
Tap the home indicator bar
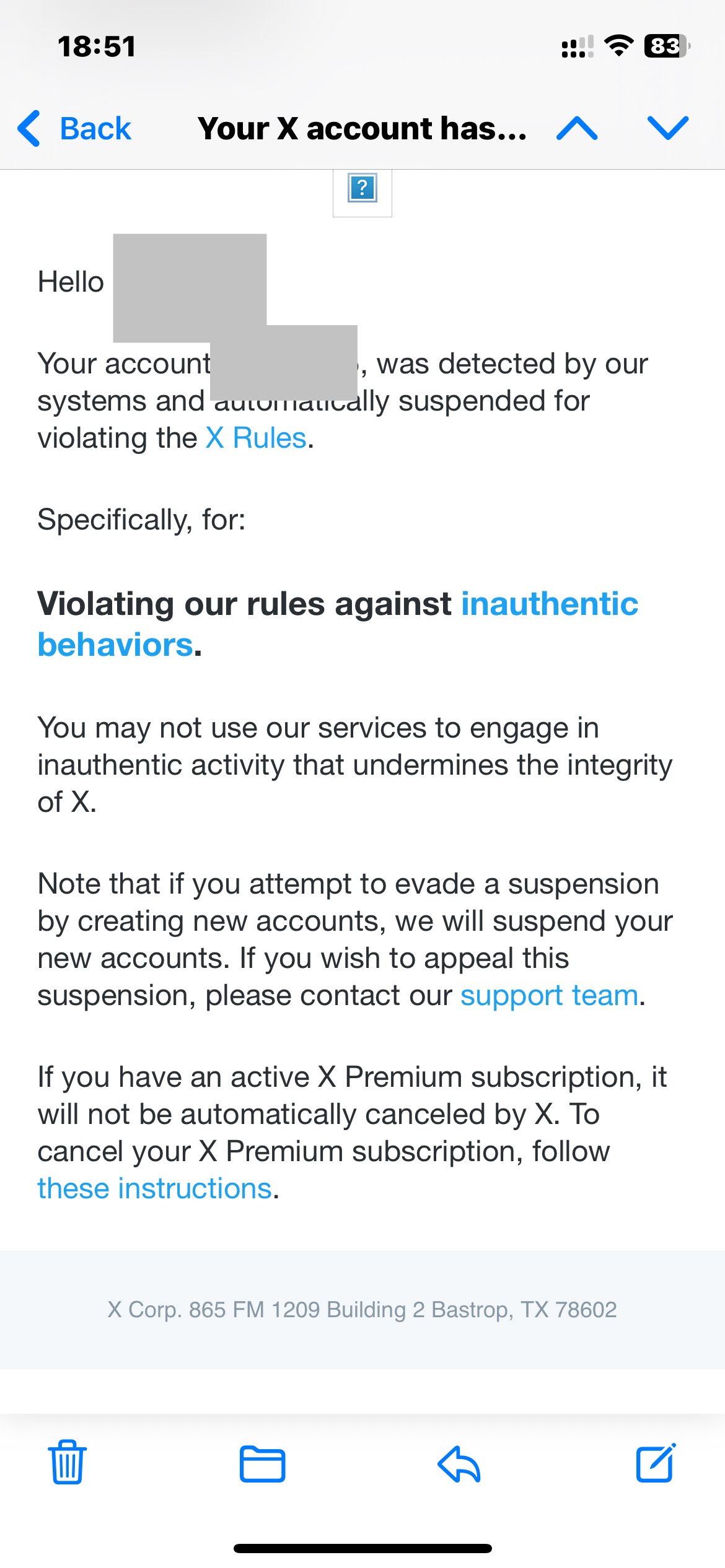click(x=362, y=1548)
